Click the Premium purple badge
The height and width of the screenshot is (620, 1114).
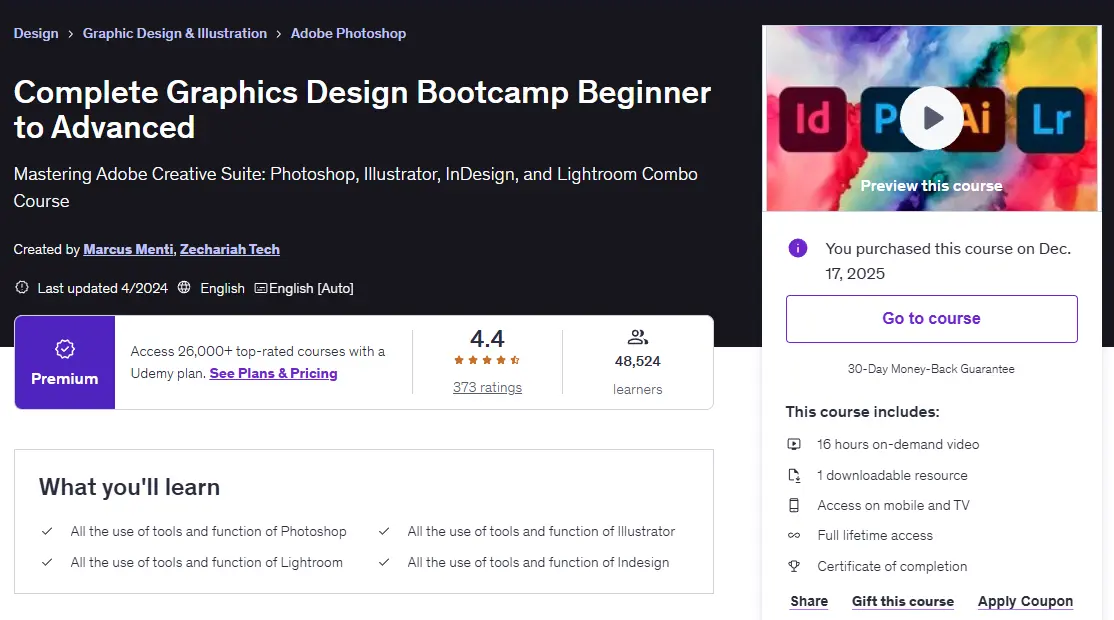65,362
